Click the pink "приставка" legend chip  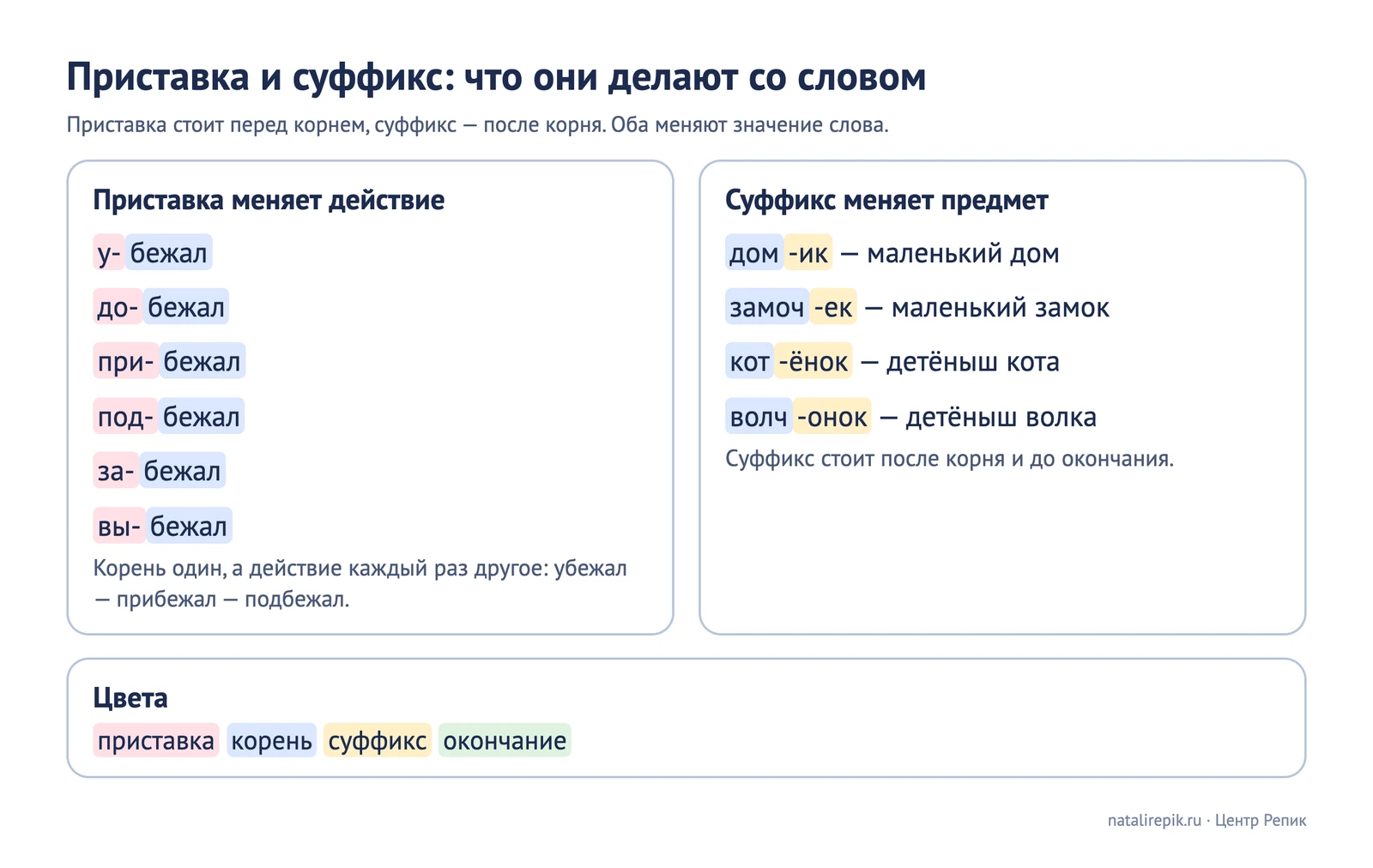(156, 740)
